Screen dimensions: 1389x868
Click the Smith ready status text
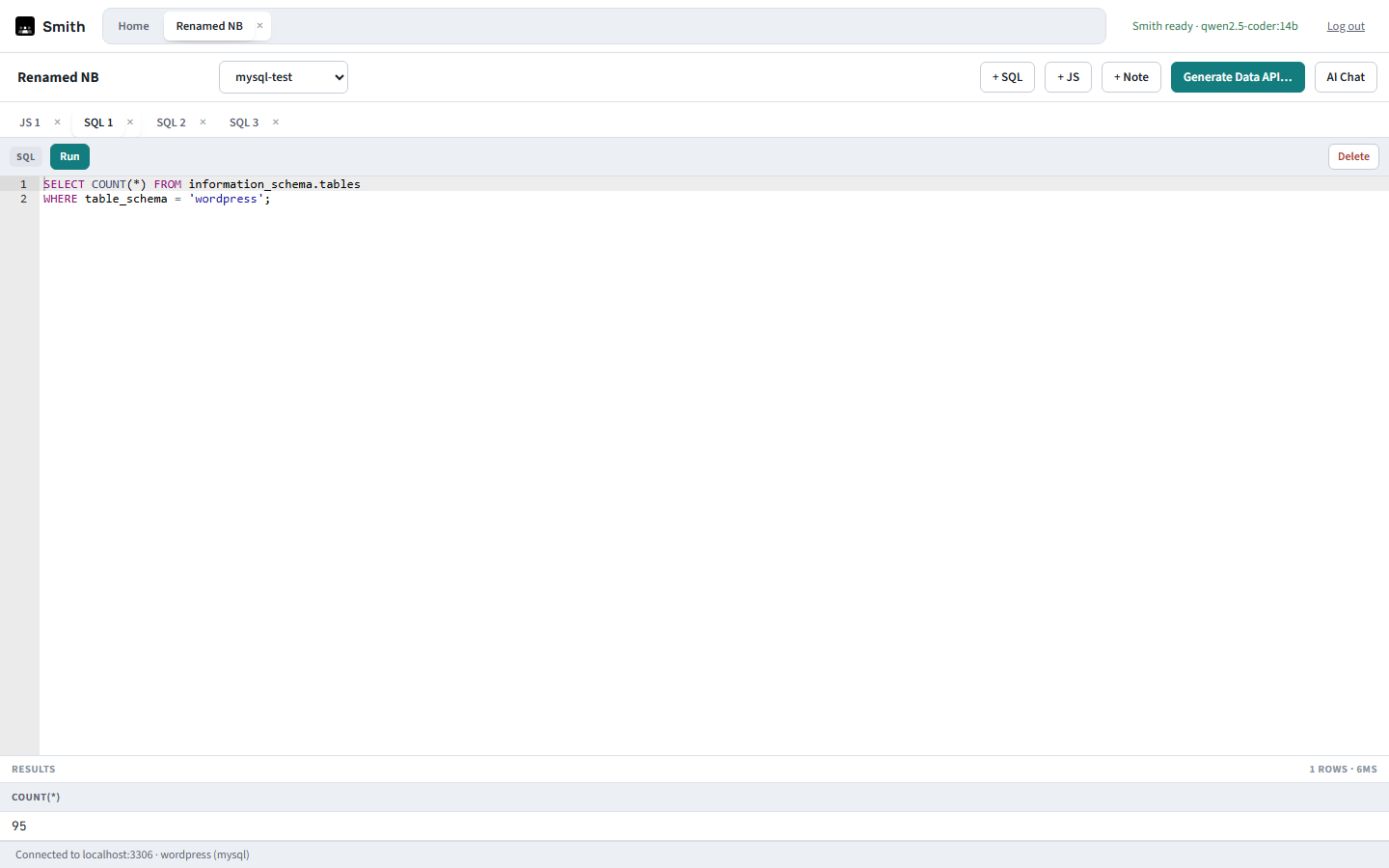[x=1215, y=26]
